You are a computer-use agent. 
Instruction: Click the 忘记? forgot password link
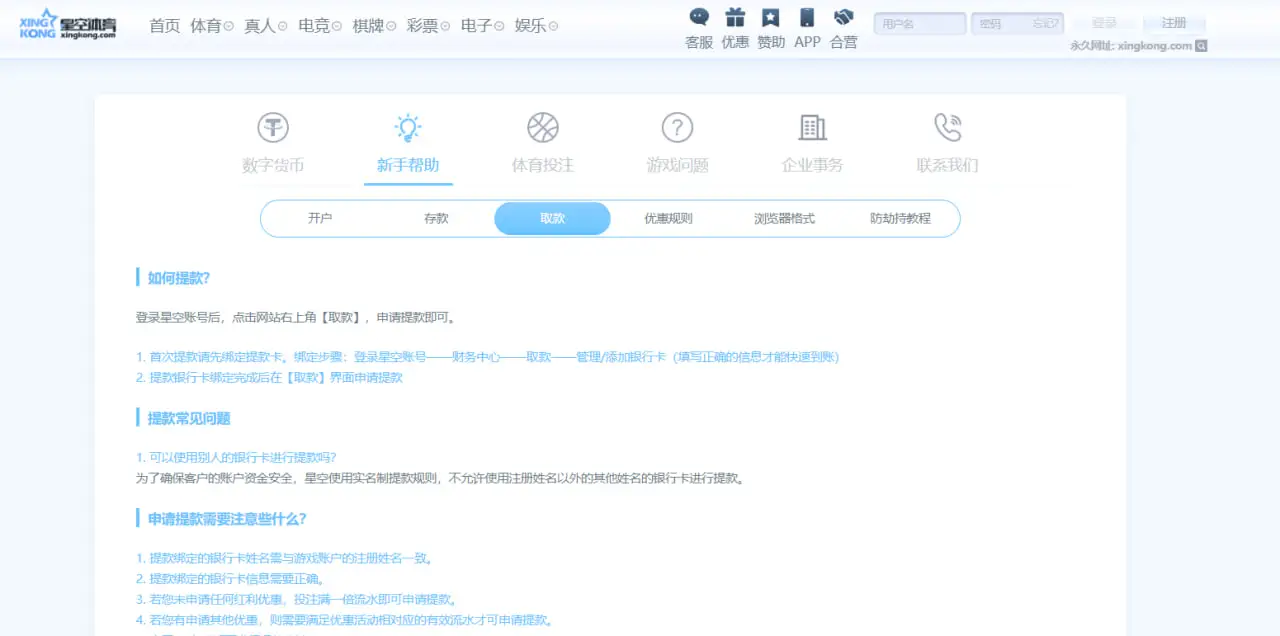(x=1045, y=23)
